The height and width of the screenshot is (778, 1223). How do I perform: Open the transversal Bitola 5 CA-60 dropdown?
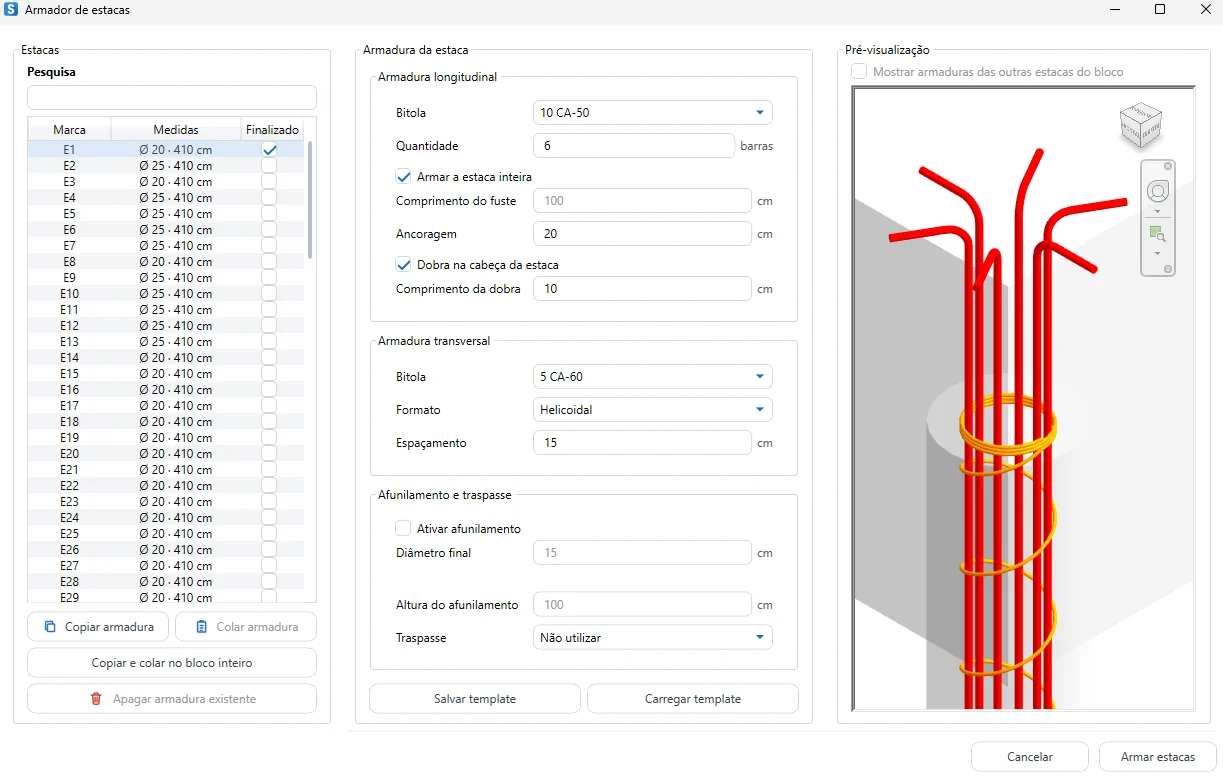653,377
